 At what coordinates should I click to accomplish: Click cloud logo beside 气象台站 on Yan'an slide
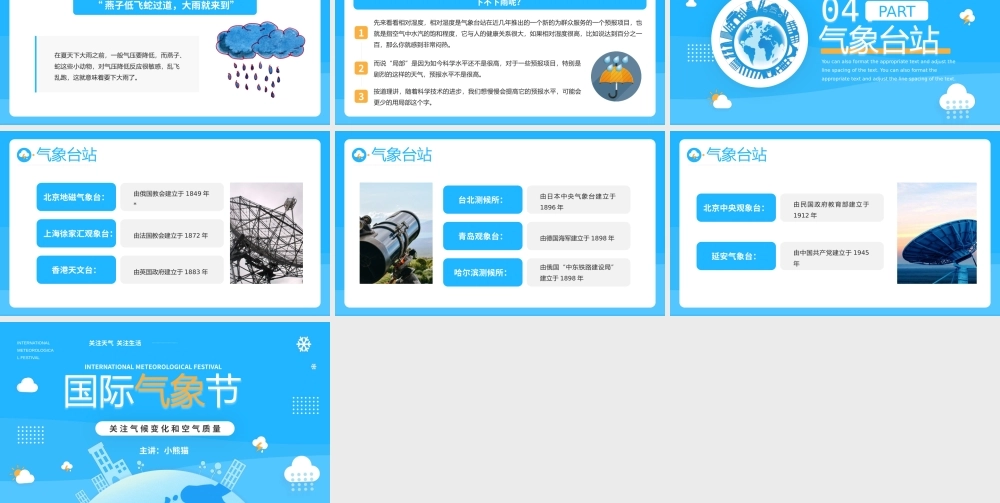[x=694, y=155]
